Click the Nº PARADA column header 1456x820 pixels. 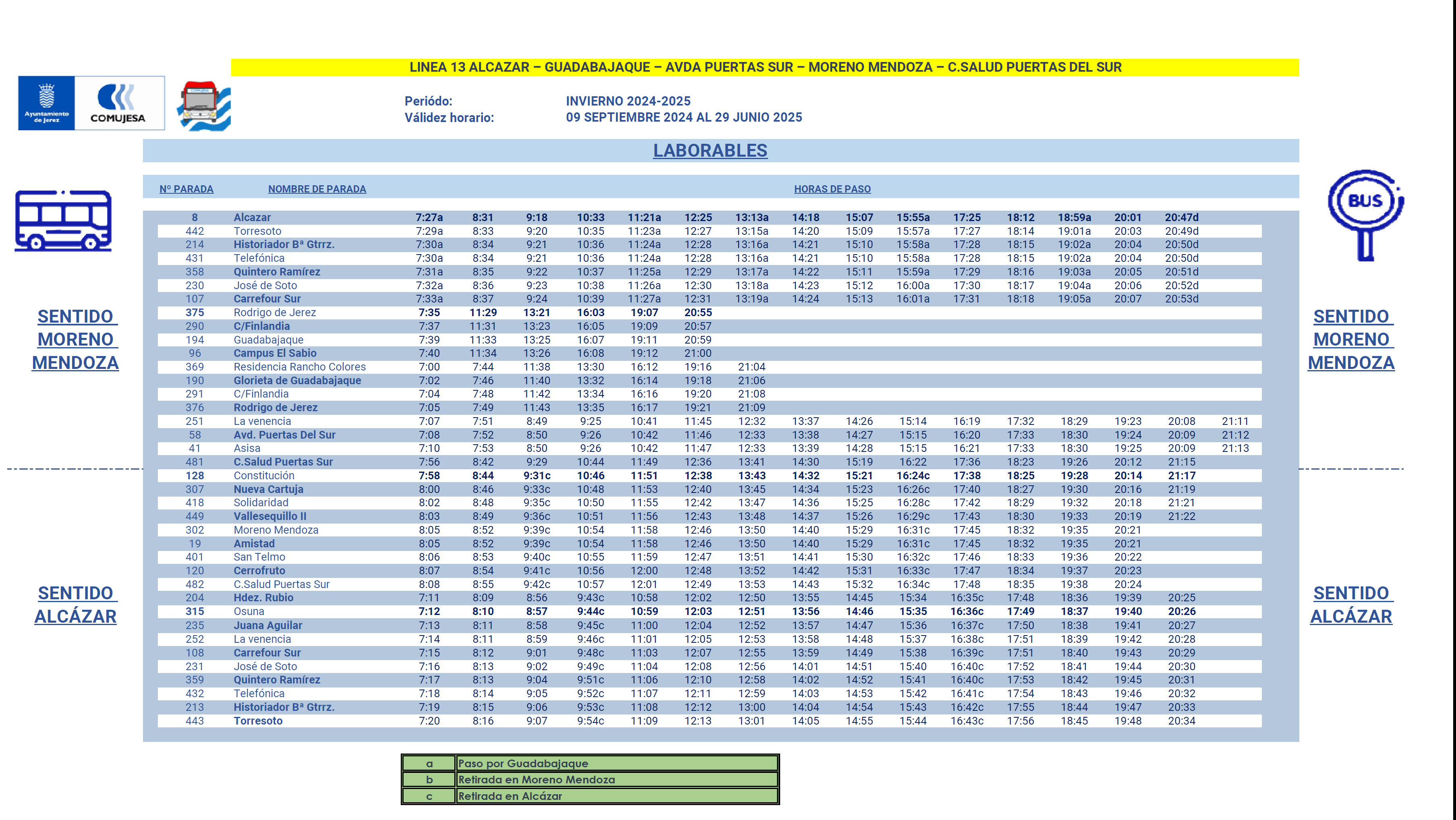186,189
